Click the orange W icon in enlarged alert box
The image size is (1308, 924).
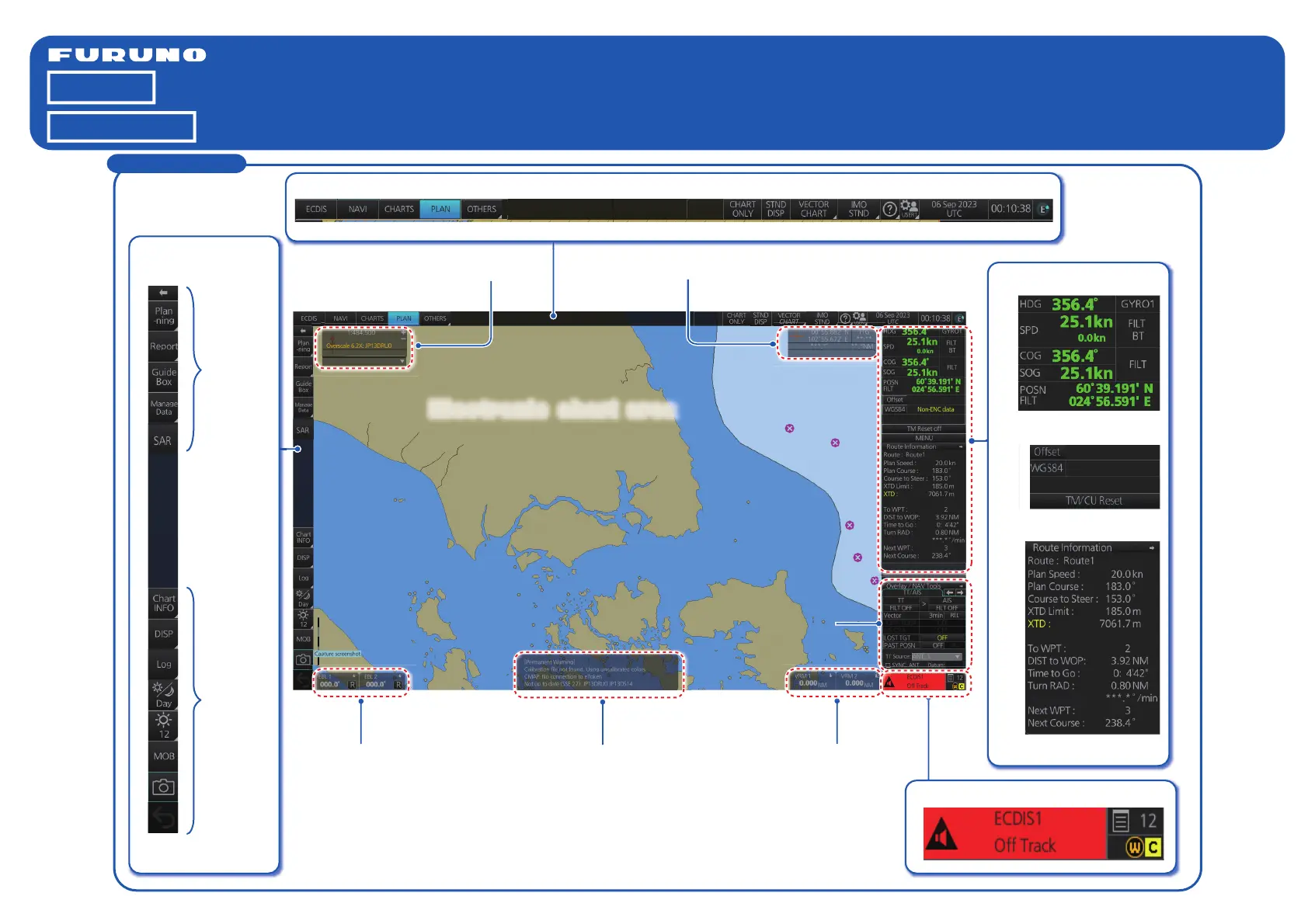1135,847
